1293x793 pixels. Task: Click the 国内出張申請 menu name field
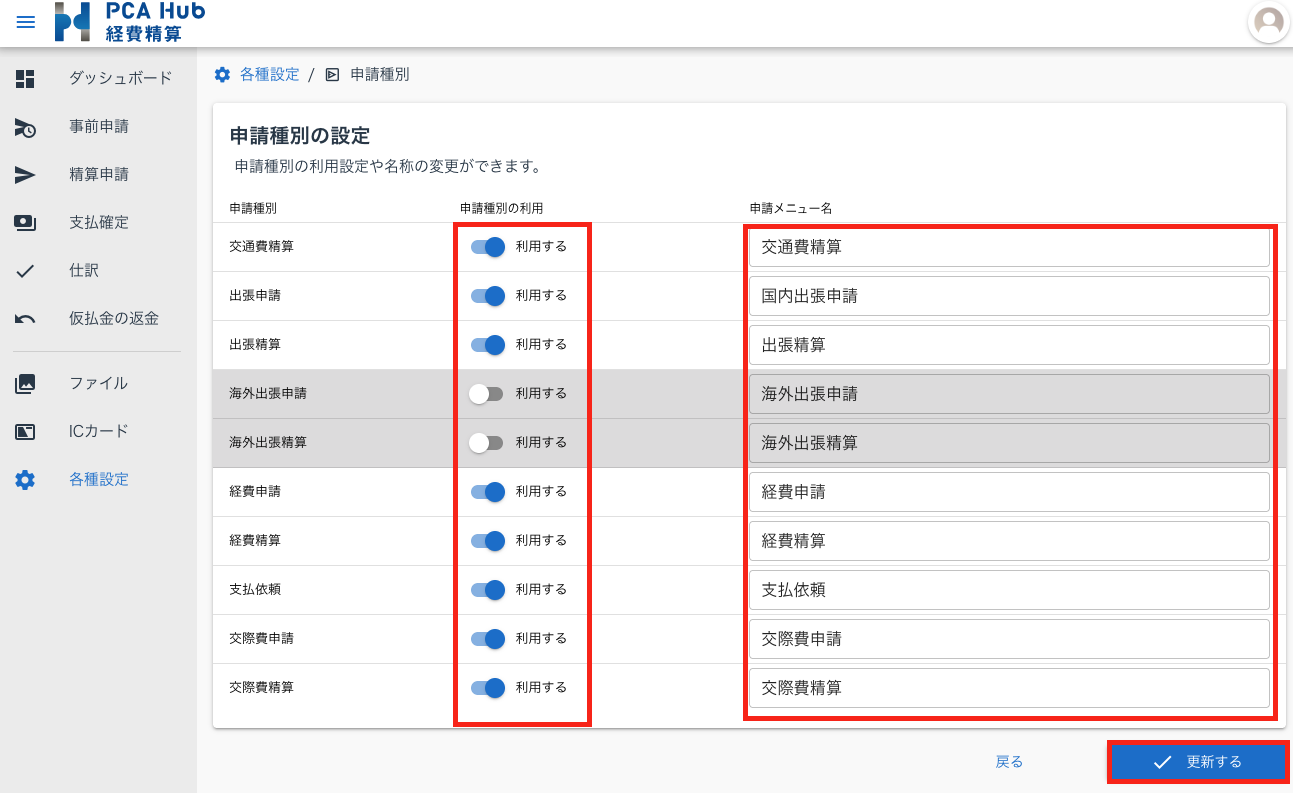click(1008, 296)
